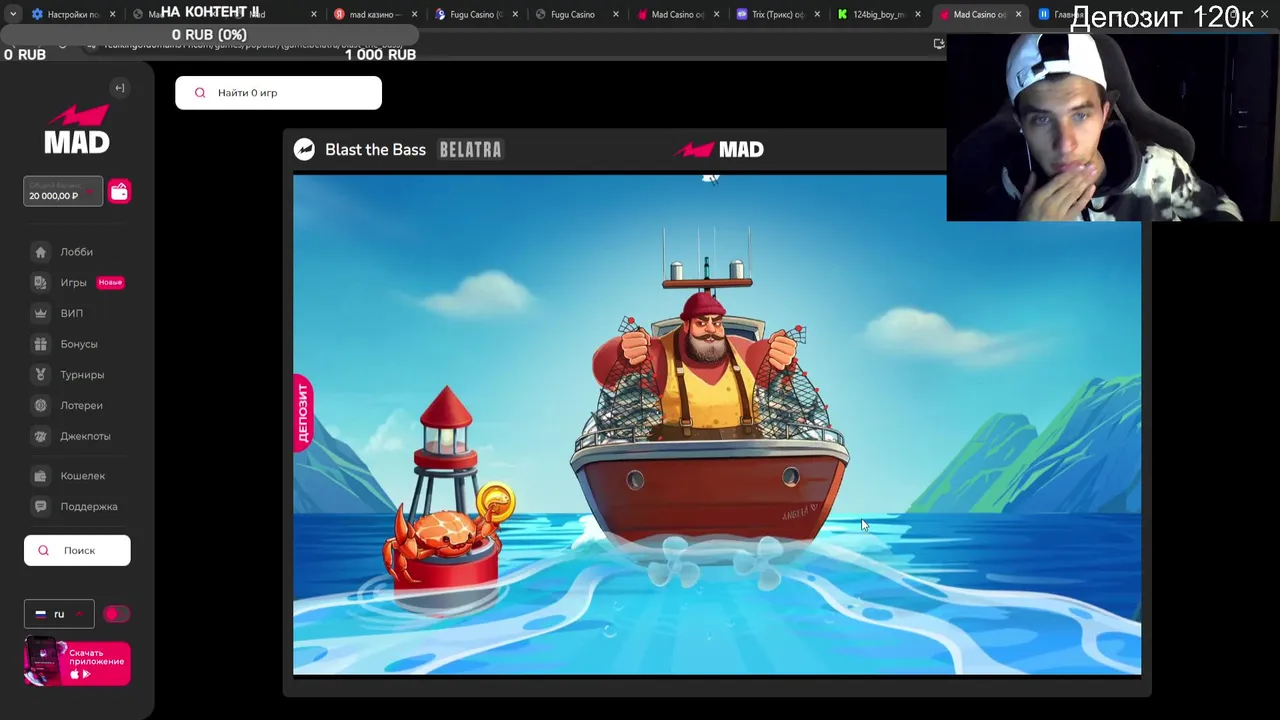Viewport: 1280px width, 720px height.
Task: Go to Турниры in the sidebar
Action: pyautogui.click(x=82, y=375)
